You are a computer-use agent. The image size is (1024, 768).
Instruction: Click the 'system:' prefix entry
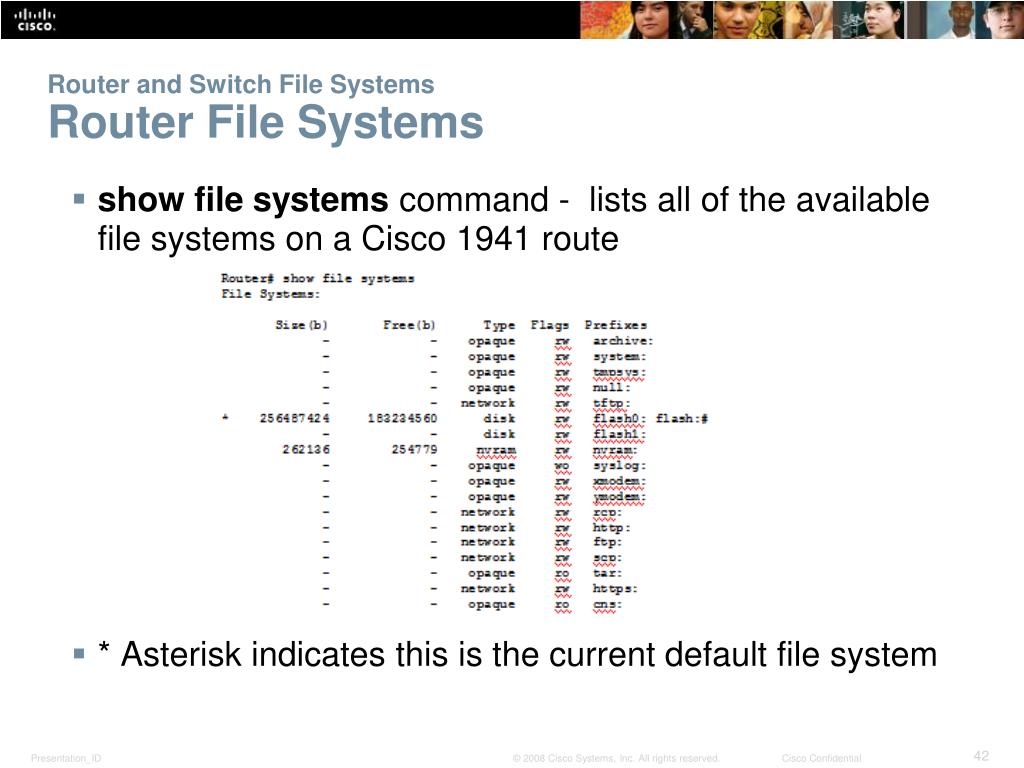tap(619, 357)
